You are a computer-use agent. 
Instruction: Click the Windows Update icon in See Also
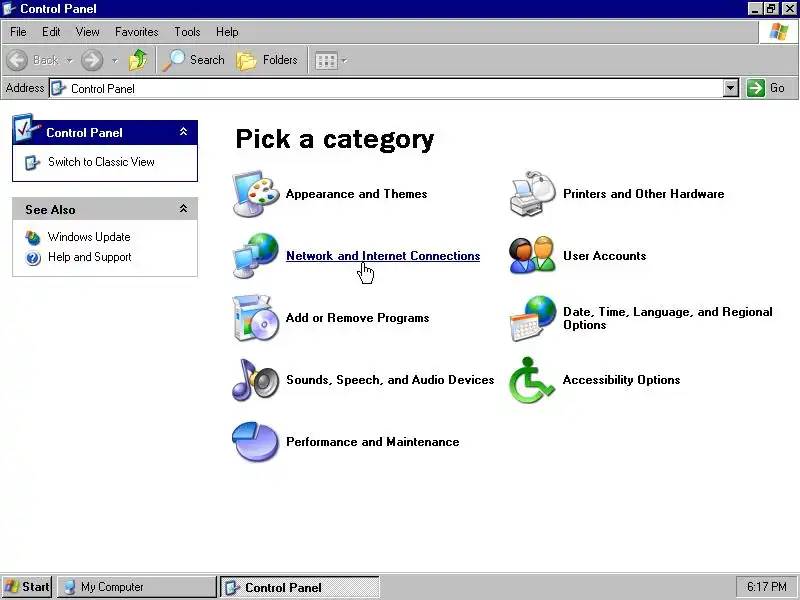[33, 237]
